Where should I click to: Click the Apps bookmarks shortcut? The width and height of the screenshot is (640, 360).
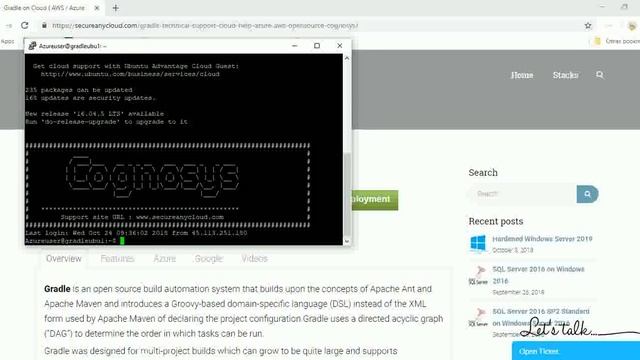7,41
